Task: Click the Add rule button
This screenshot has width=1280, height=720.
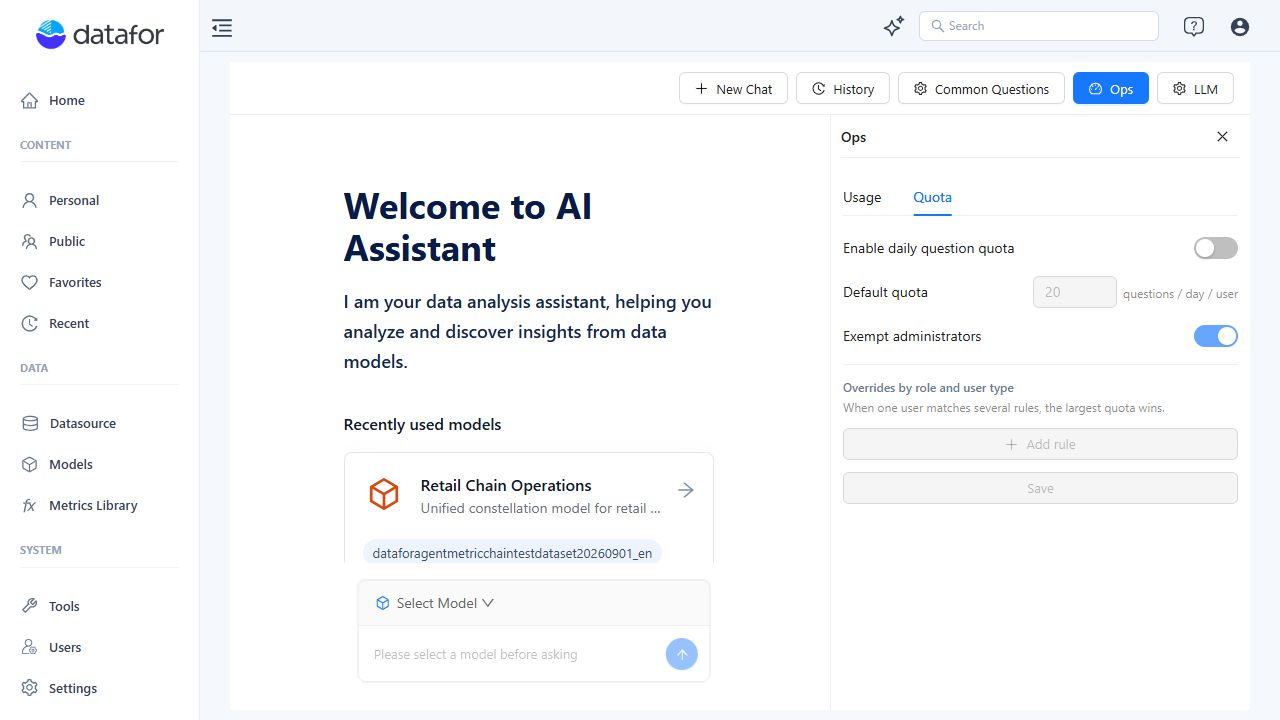Action: point(1040,444)
